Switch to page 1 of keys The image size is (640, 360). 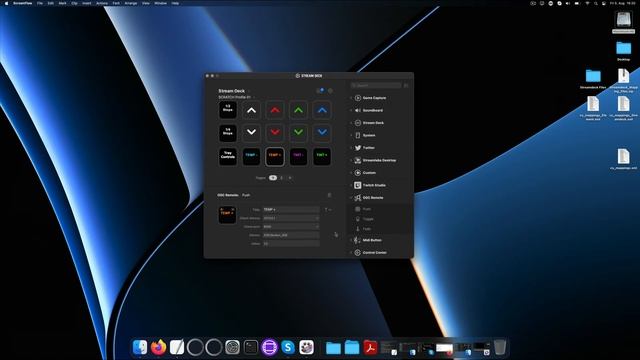(273, 178)
